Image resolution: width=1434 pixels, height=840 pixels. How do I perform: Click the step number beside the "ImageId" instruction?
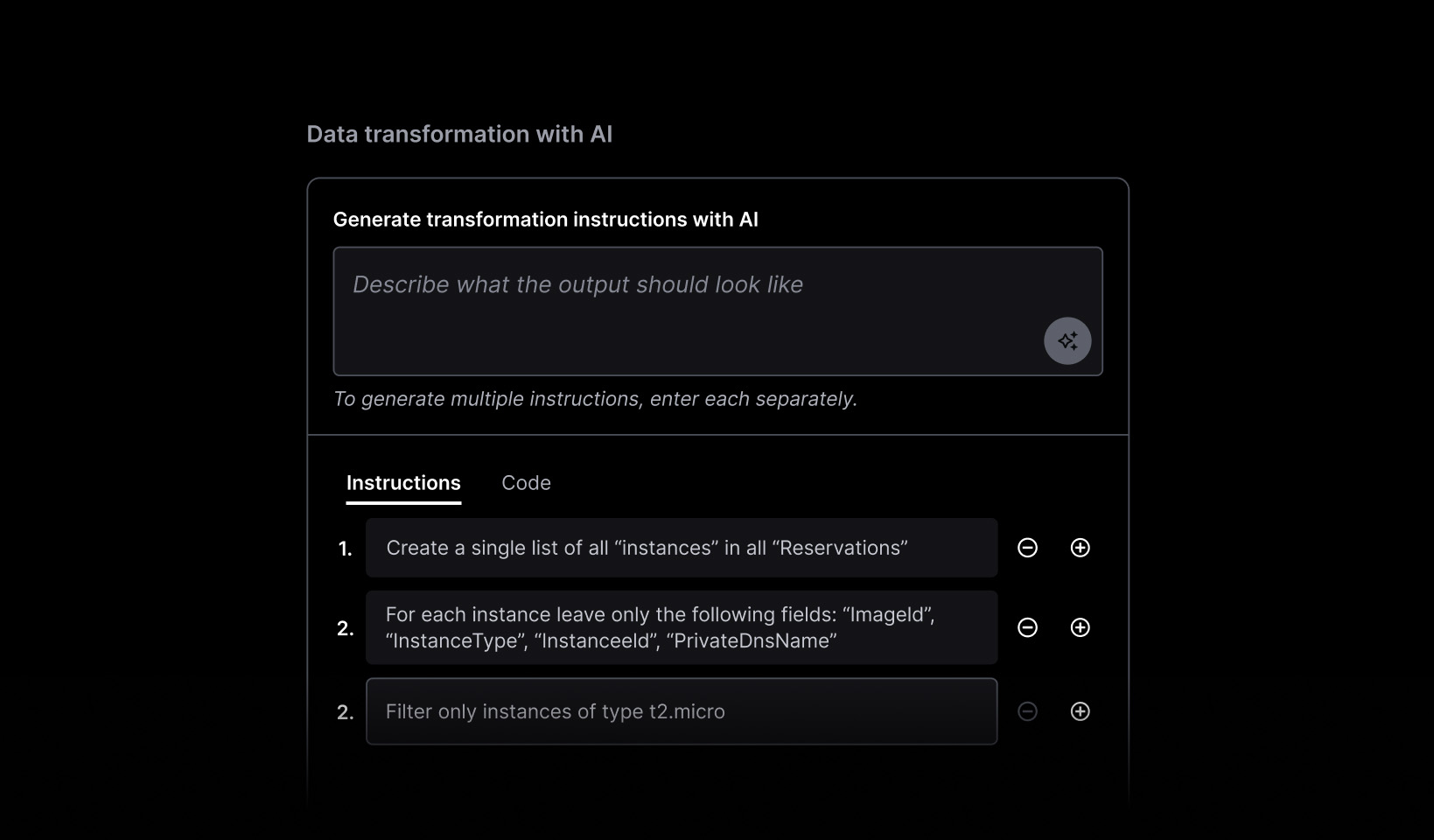346,628
